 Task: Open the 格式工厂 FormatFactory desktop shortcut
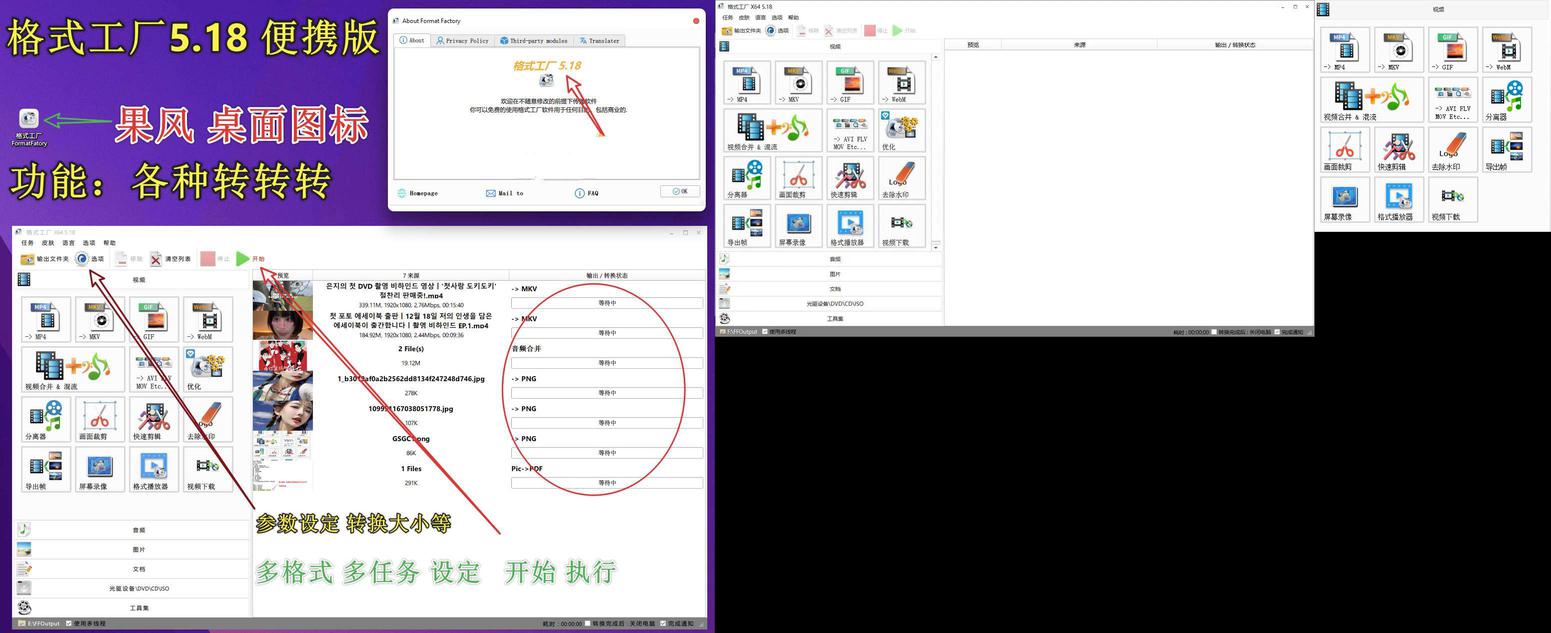click(29, 126)
